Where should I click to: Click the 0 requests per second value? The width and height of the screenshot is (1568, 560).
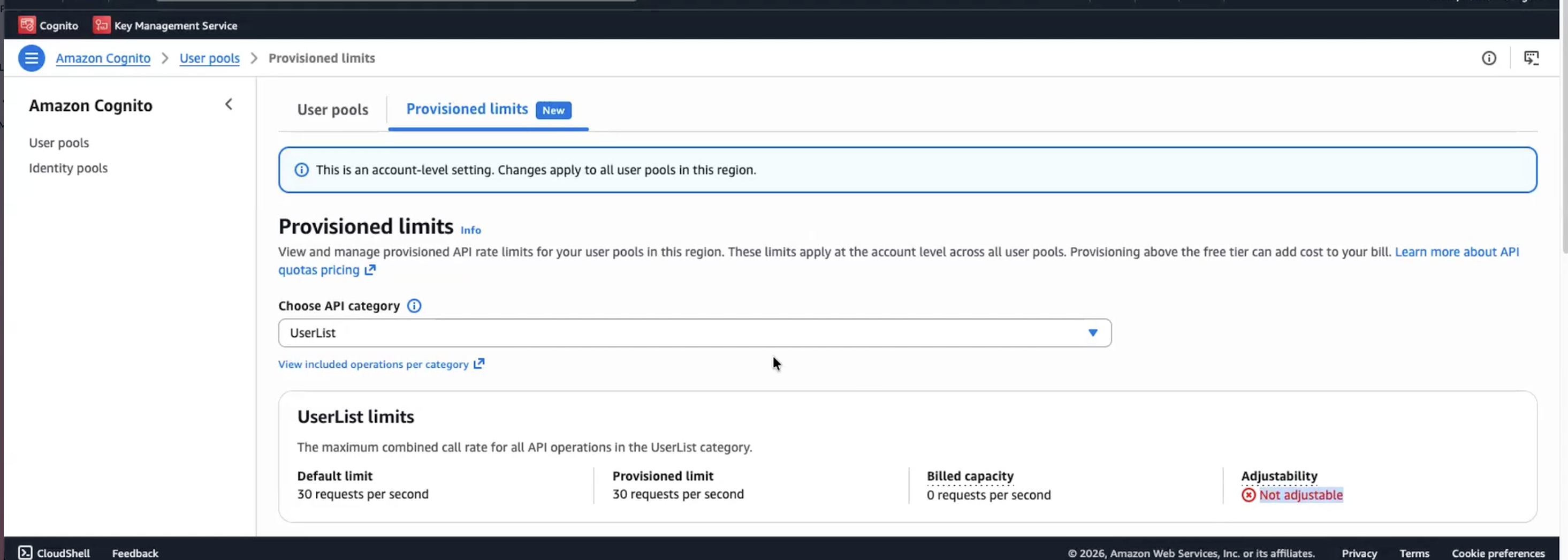[x=988, y=495]
